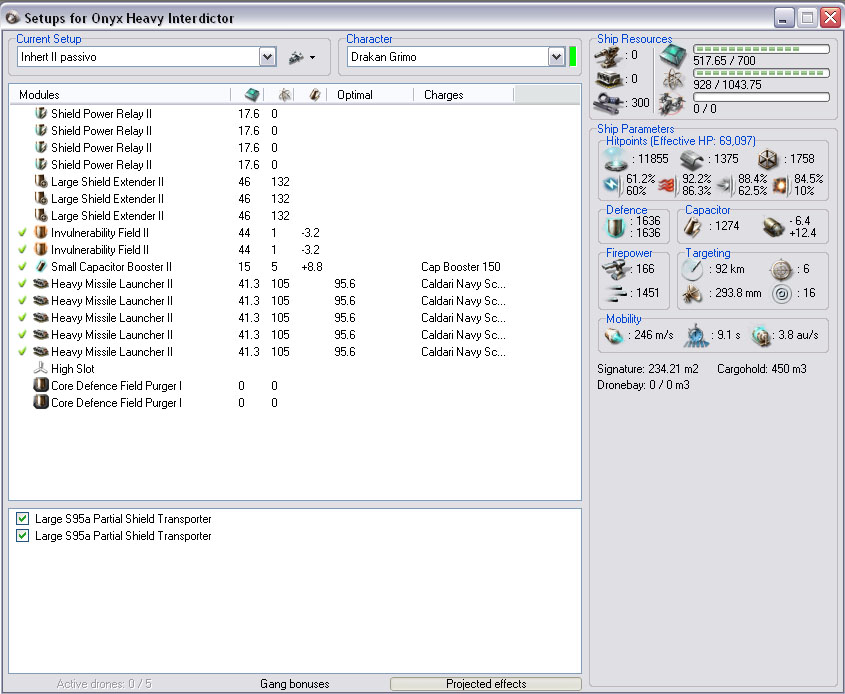Open the Character dropdown arrow
This screenshot has height=694, width=845.
(556, 57)
